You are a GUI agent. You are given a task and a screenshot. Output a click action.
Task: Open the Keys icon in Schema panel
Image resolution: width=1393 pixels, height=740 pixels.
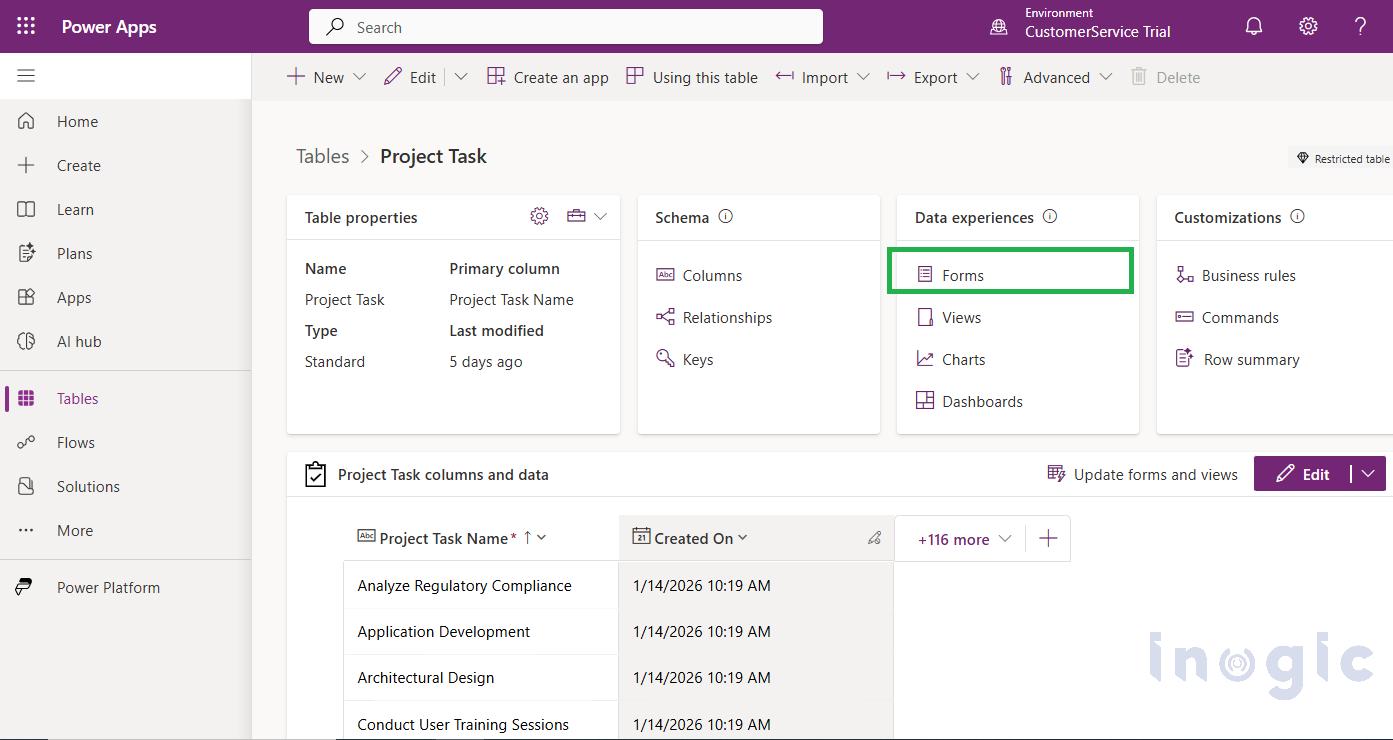point(665,359)
